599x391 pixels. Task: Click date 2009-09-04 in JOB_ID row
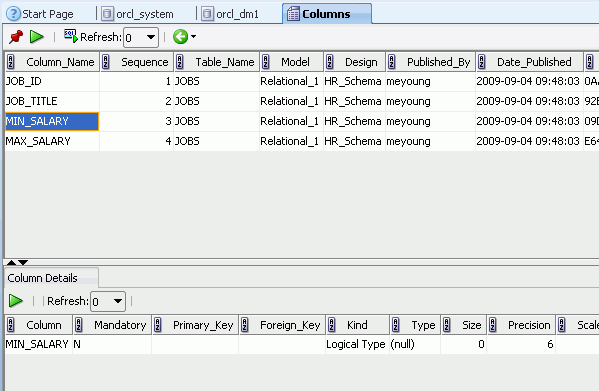click(x=528, y=81)
